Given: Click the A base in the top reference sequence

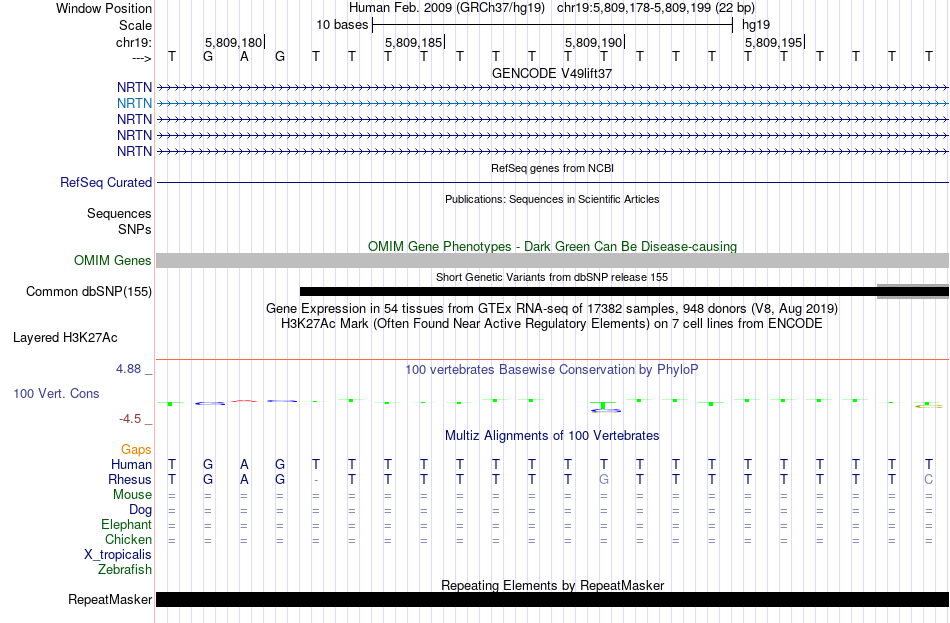Looking at the screenshot, I should click(244, 57).
